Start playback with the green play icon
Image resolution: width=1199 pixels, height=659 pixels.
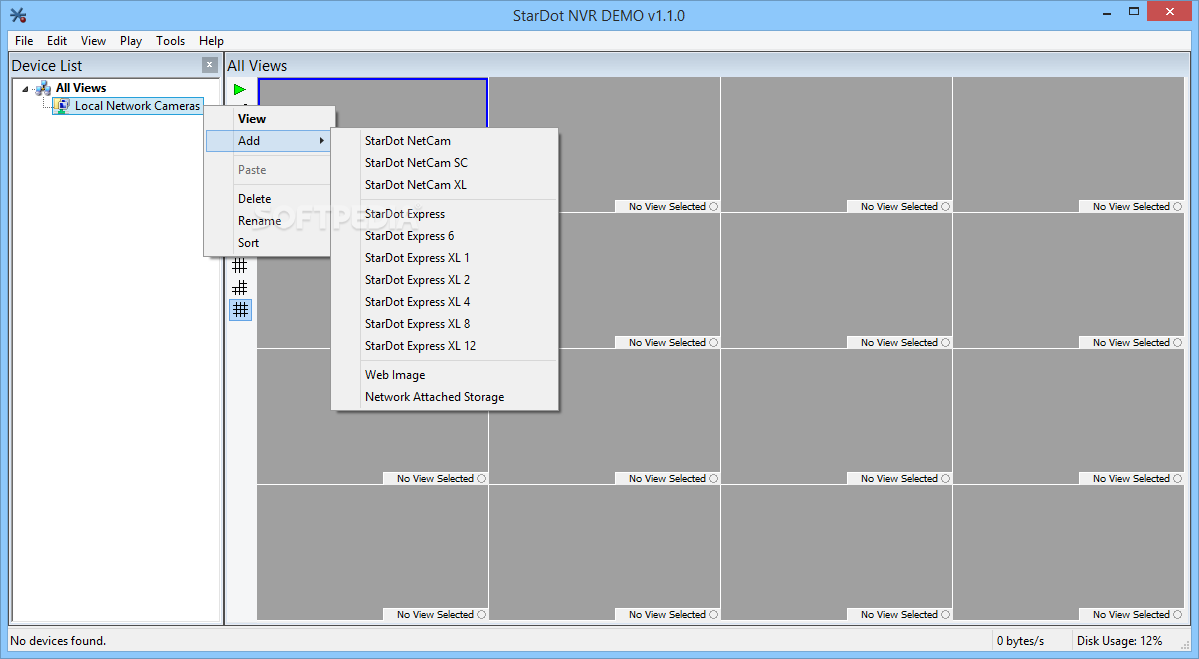click(239, 89)
